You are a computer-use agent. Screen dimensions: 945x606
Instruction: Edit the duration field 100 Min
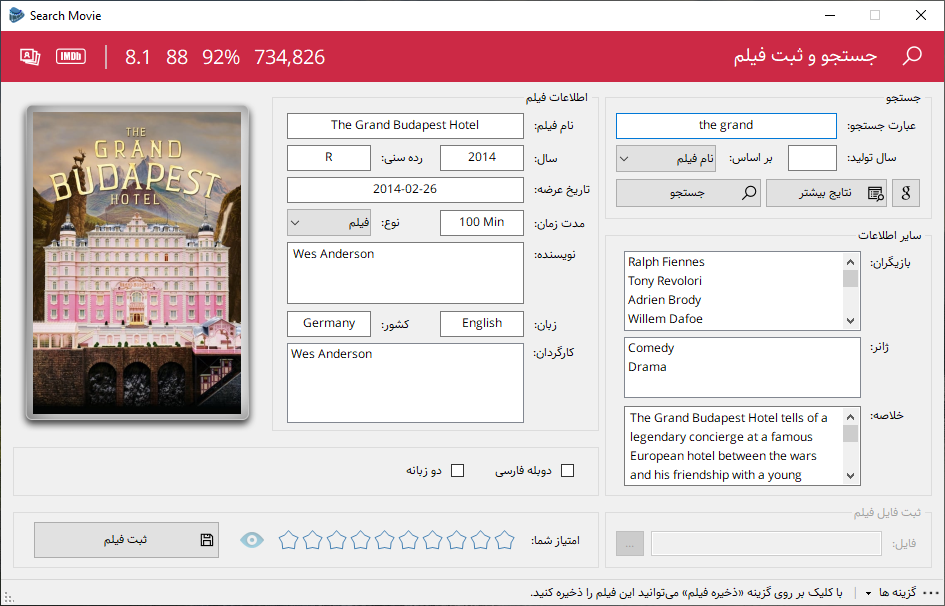pyautogui.click(x=482, y=222)
